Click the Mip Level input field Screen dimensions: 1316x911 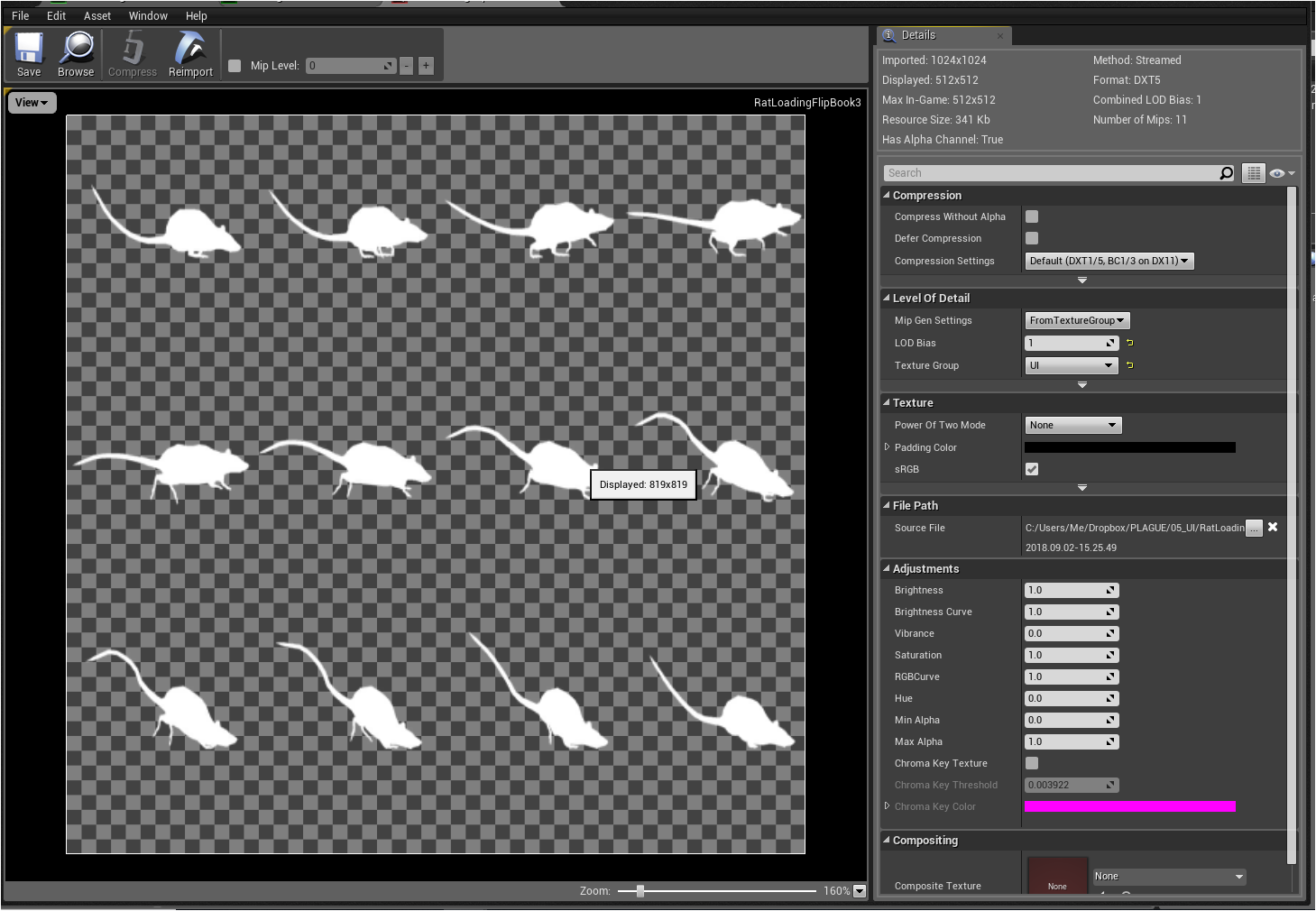(x=351, y=66)
